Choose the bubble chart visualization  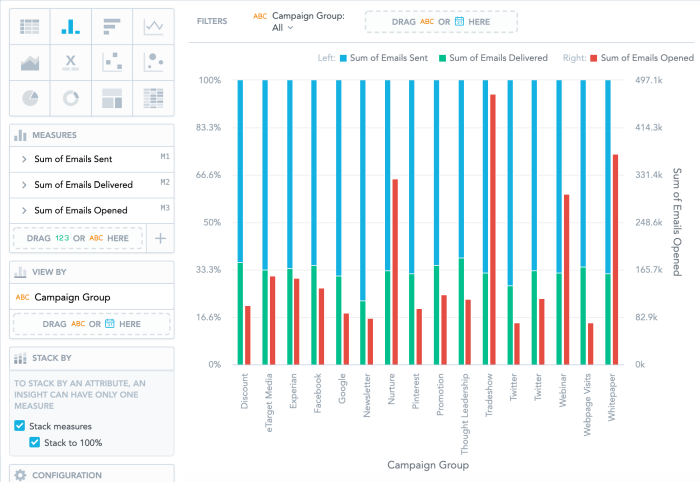(153, 62)
